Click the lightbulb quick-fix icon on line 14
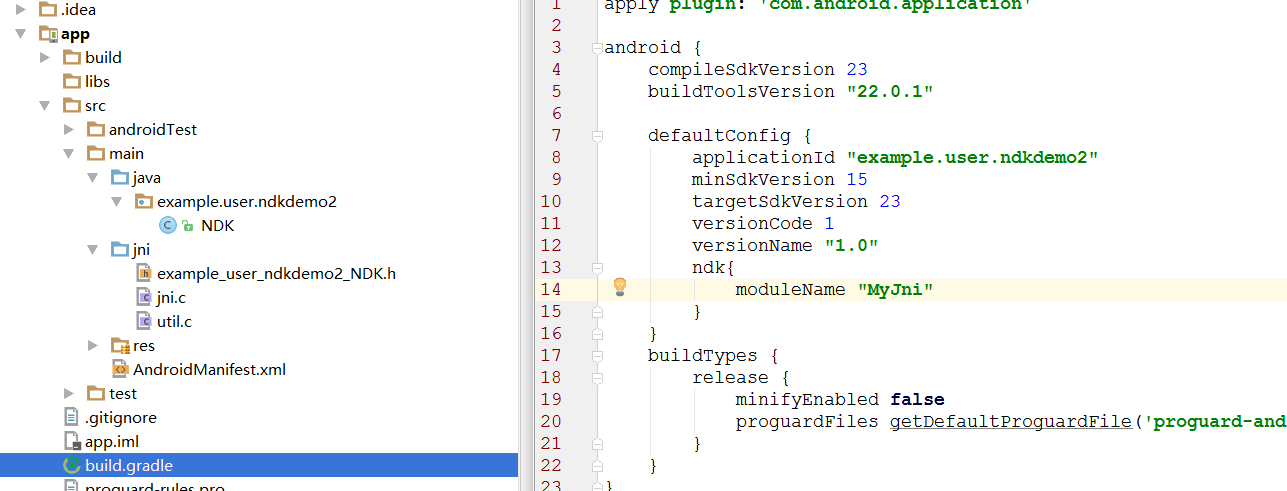Viewport: 1287px width, 491px height. coord(620,288)
